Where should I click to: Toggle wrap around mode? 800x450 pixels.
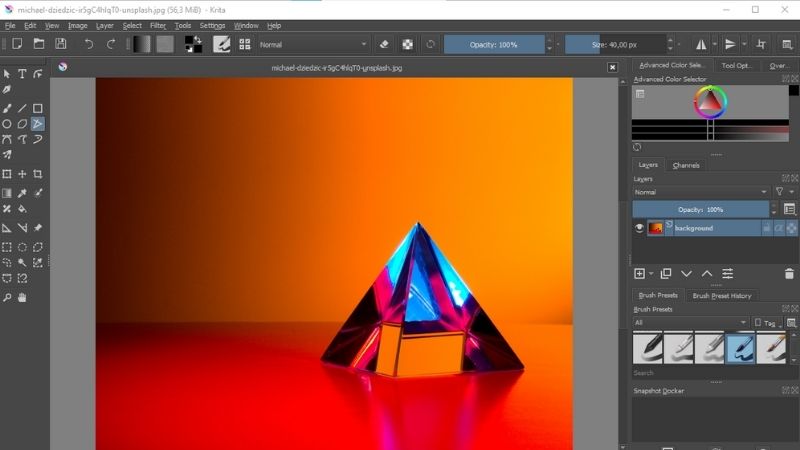pos(761,44)
